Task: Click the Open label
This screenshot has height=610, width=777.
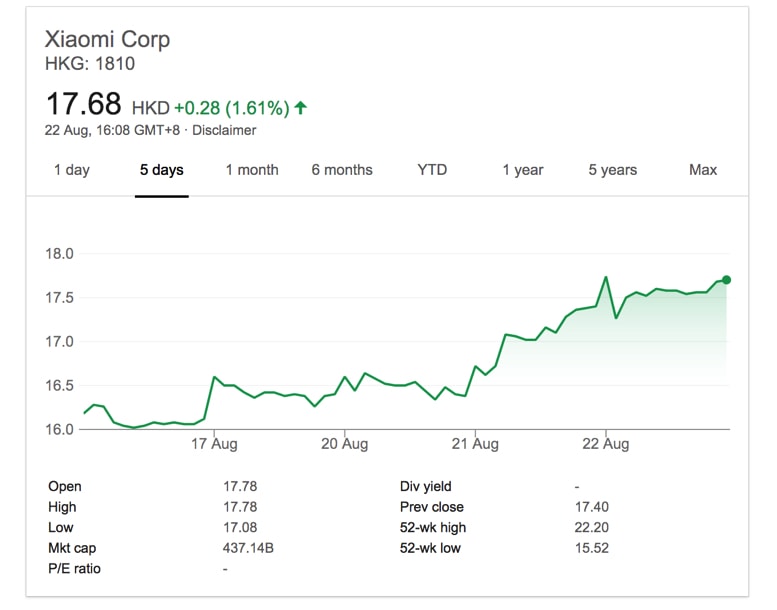Action: coord(65,486)
